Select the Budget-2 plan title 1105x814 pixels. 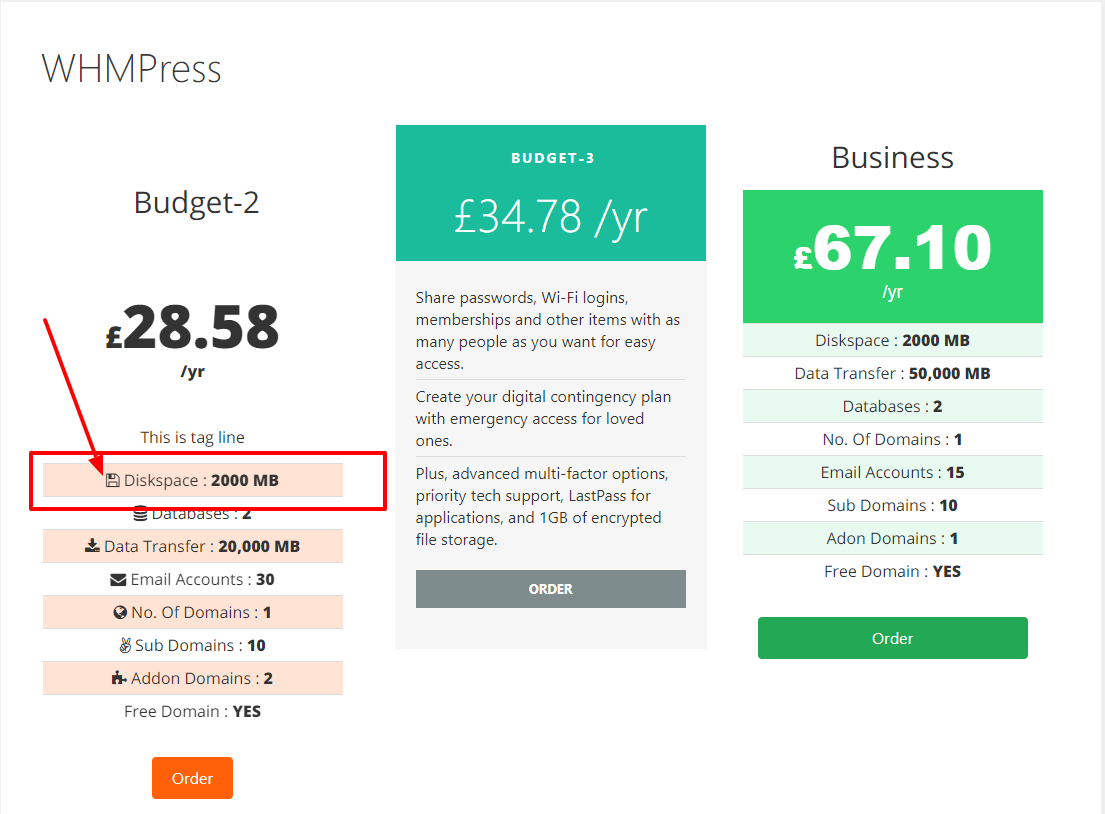(x=197, y=203)
